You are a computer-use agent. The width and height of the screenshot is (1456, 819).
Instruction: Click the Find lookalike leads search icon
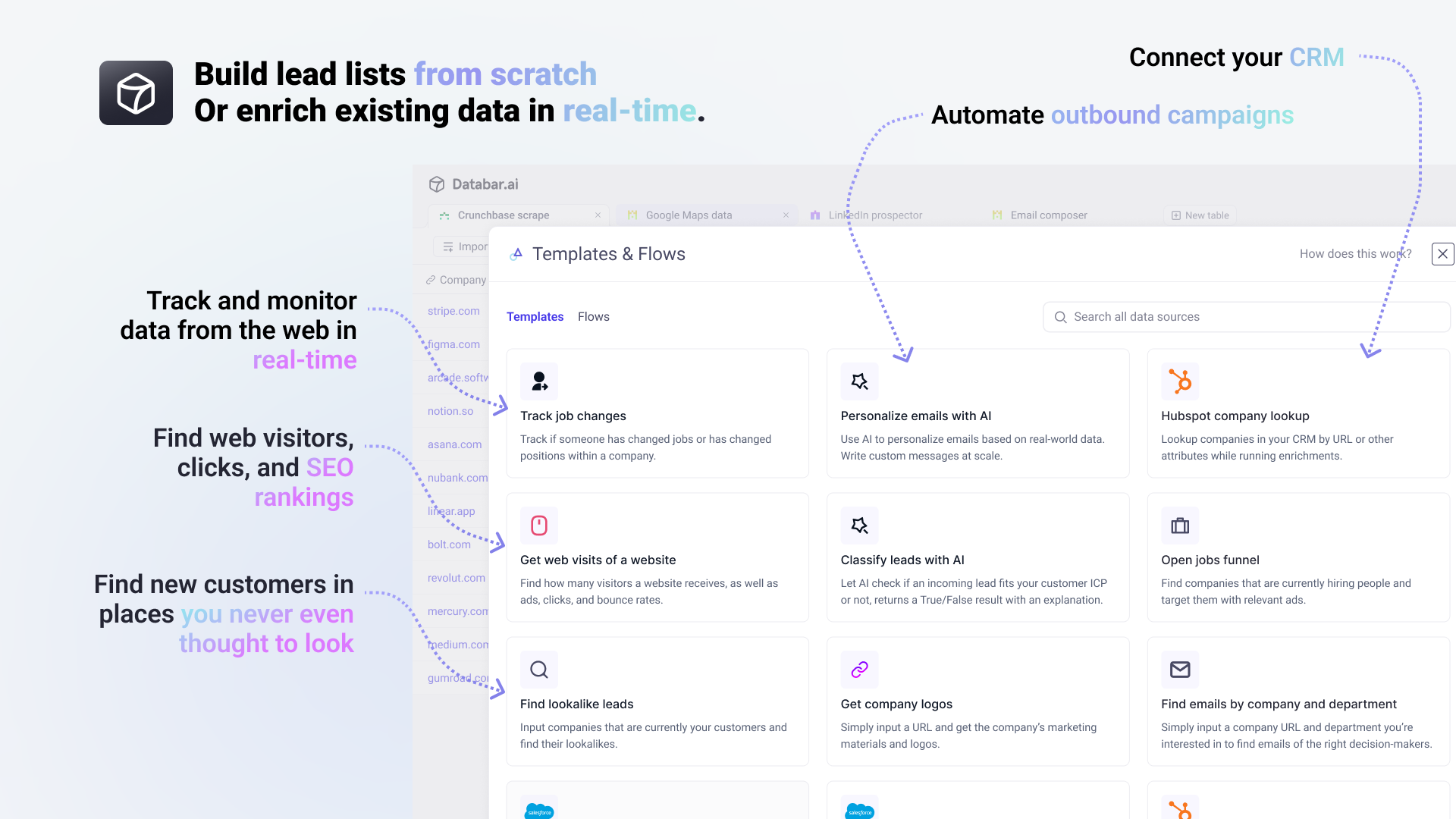point(538,669)
